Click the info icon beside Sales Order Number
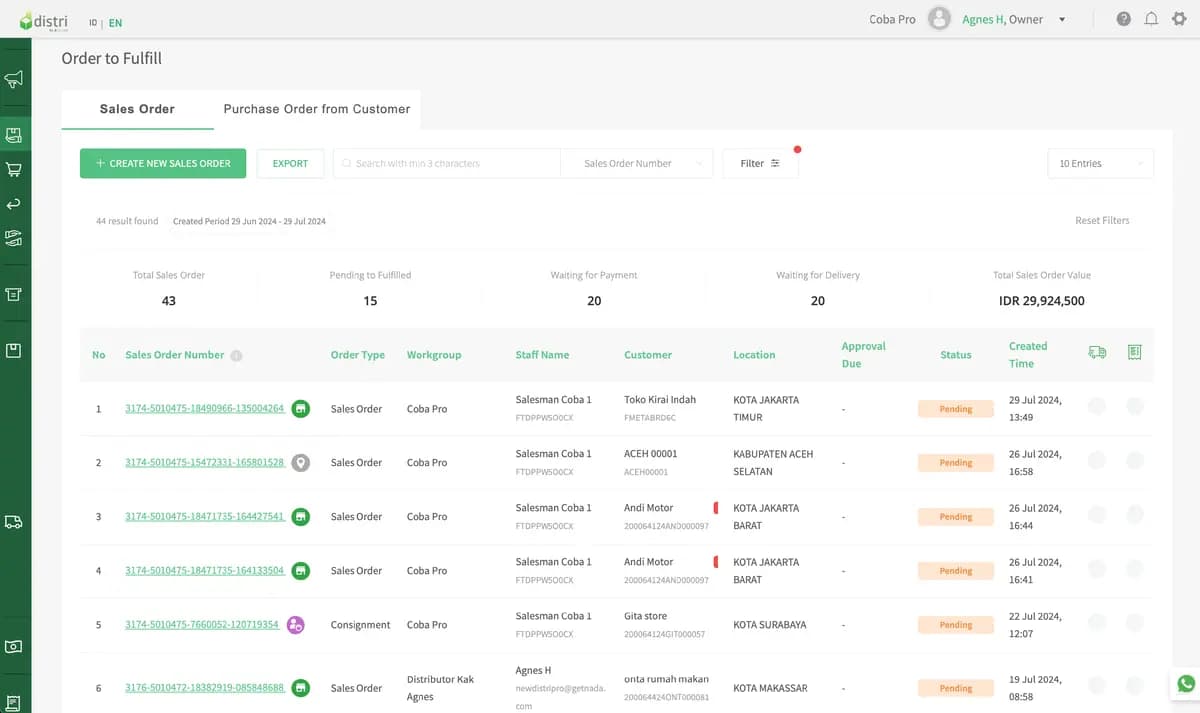 click(236, 355)
